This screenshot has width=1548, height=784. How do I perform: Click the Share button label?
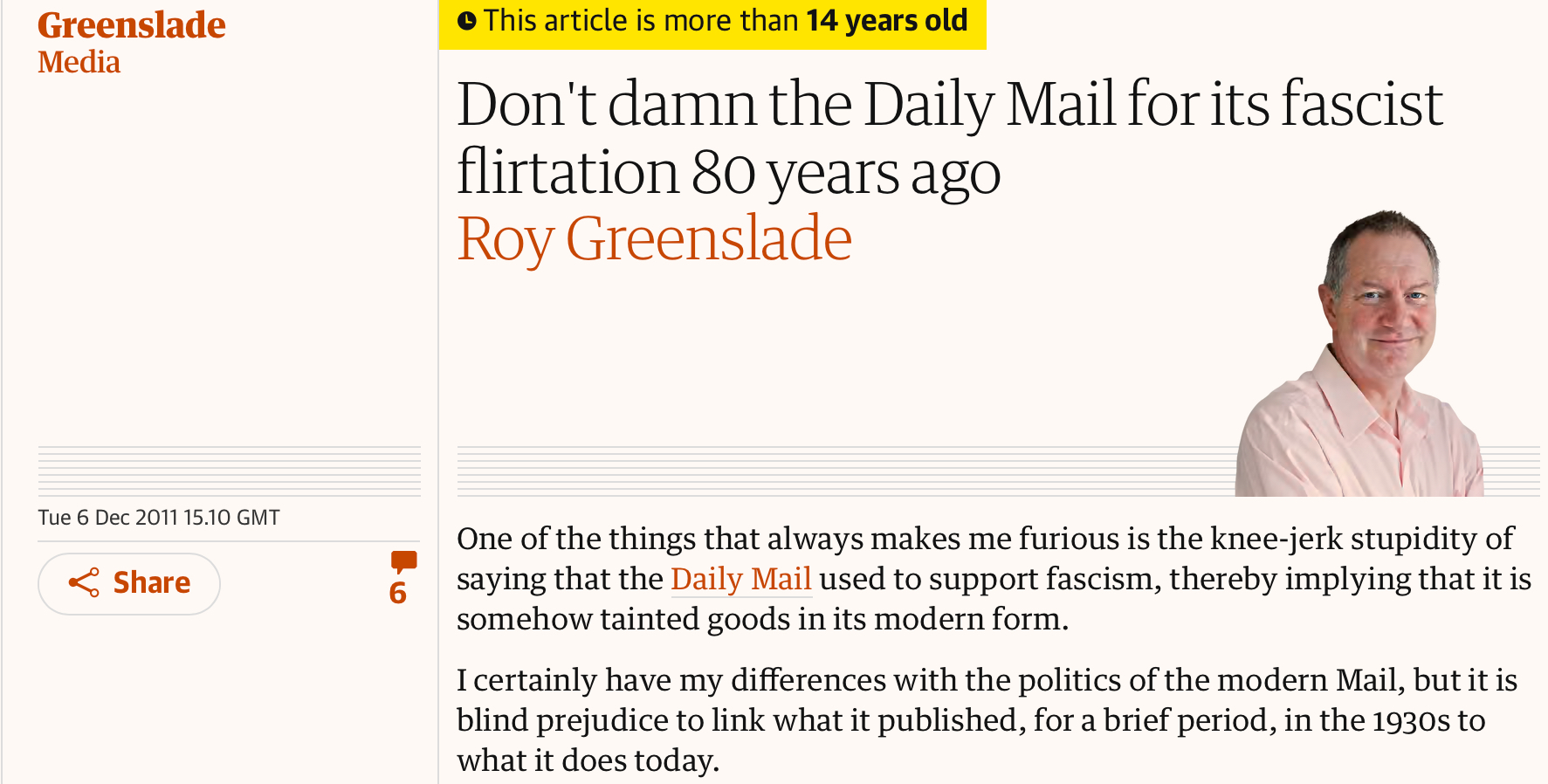[152, 582]
